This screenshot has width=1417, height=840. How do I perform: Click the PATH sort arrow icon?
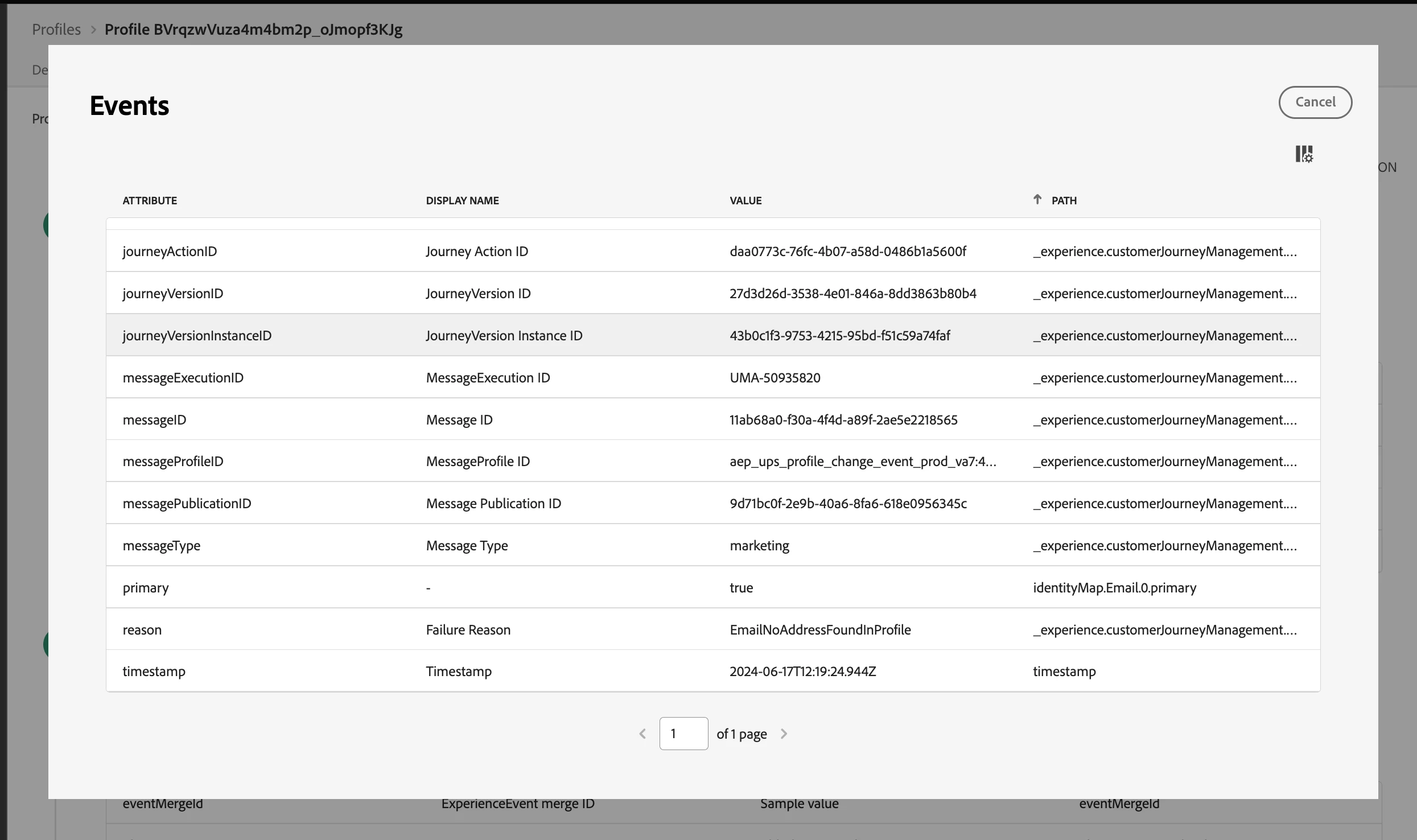coord(1037,200)
